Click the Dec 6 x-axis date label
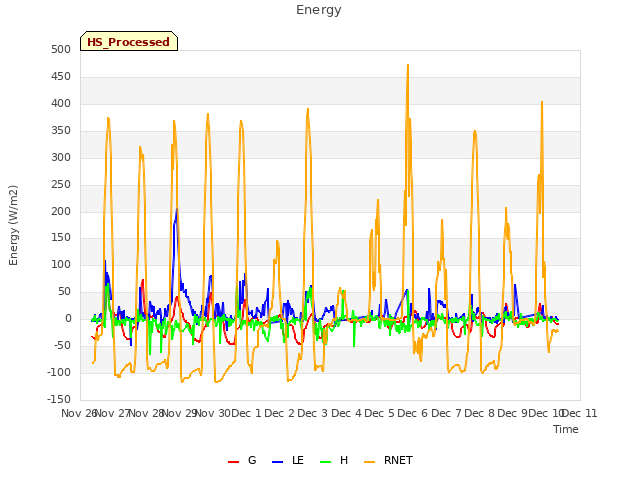Screen dimensions: 640x480 413,413
